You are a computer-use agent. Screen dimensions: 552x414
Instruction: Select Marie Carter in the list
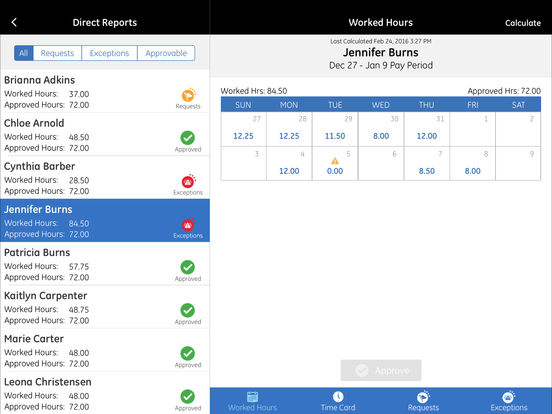coord(105,350)
